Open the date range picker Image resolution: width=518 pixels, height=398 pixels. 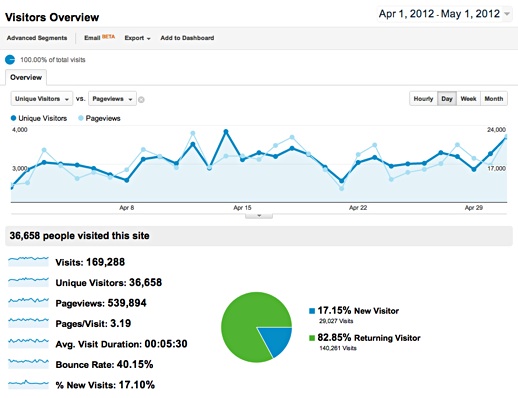coord(444,14)
